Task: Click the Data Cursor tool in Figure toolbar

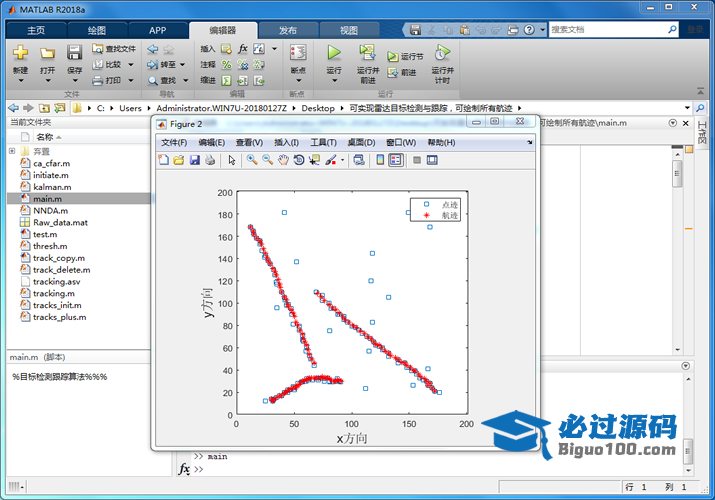Action: coord(314,160)
